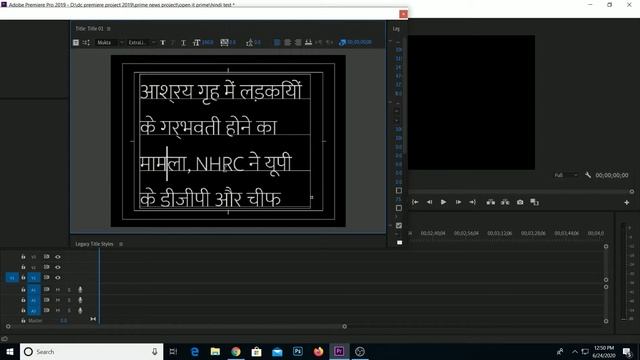Open the Tab Stops tool
The image size is (640, 360).
(x=309, y=42)
